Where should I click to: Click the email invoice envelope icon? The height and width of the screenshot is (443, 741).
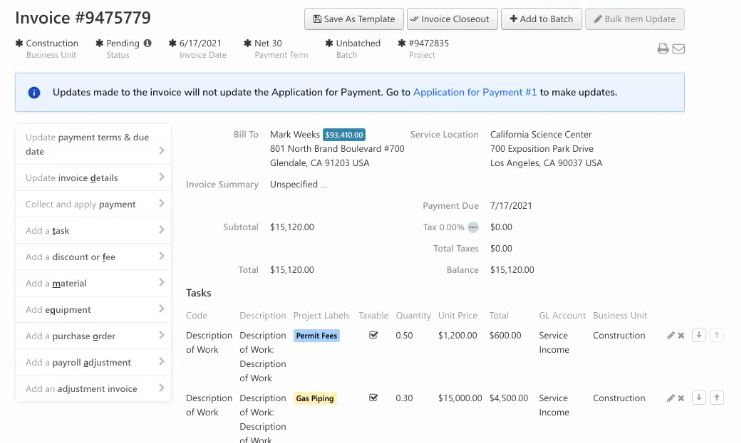(x=679, y=49)
